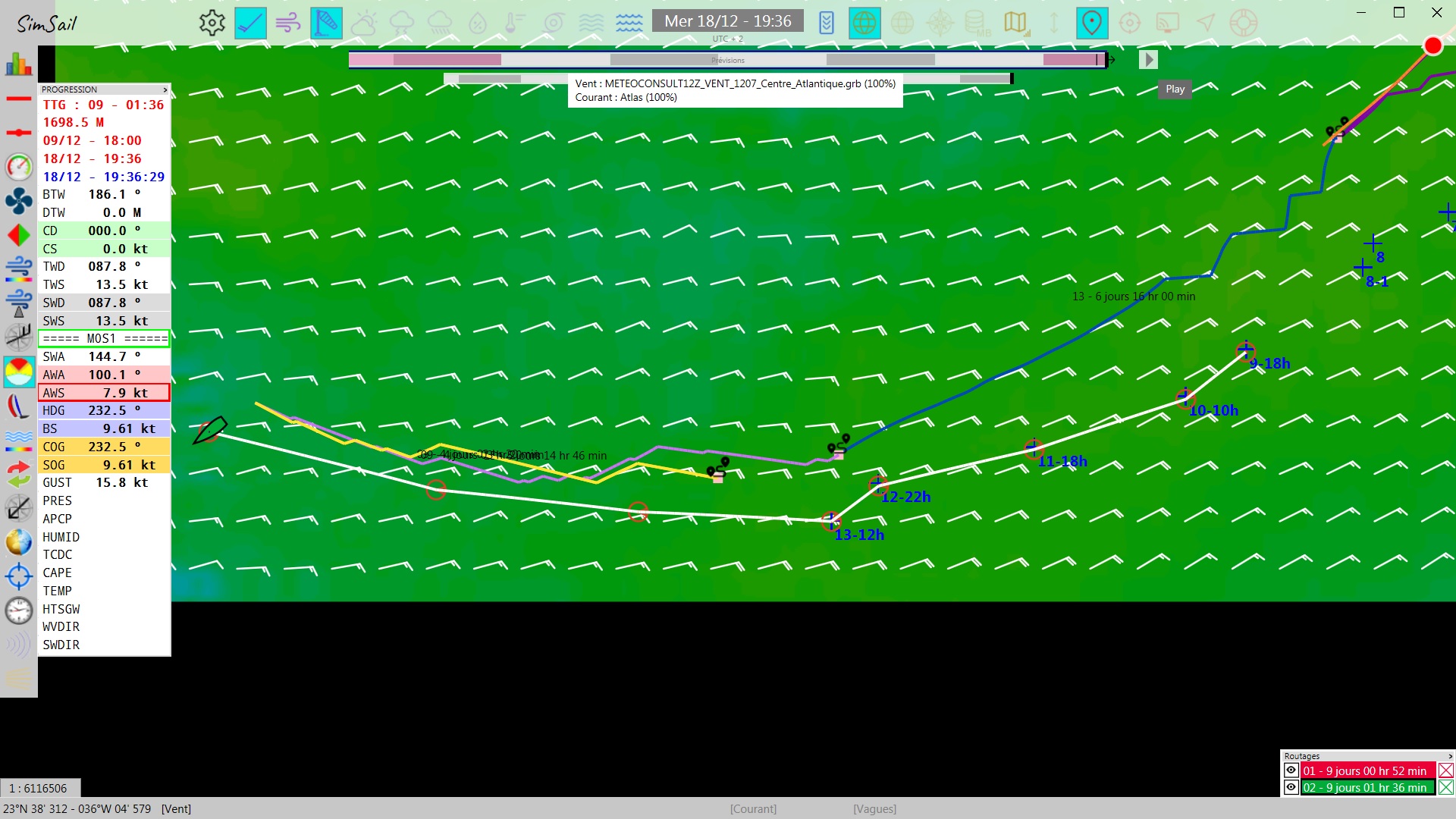This screenshot has height=819, width=1456.
Task: Click the highlighted globe icon
Action: coord(864,23)
